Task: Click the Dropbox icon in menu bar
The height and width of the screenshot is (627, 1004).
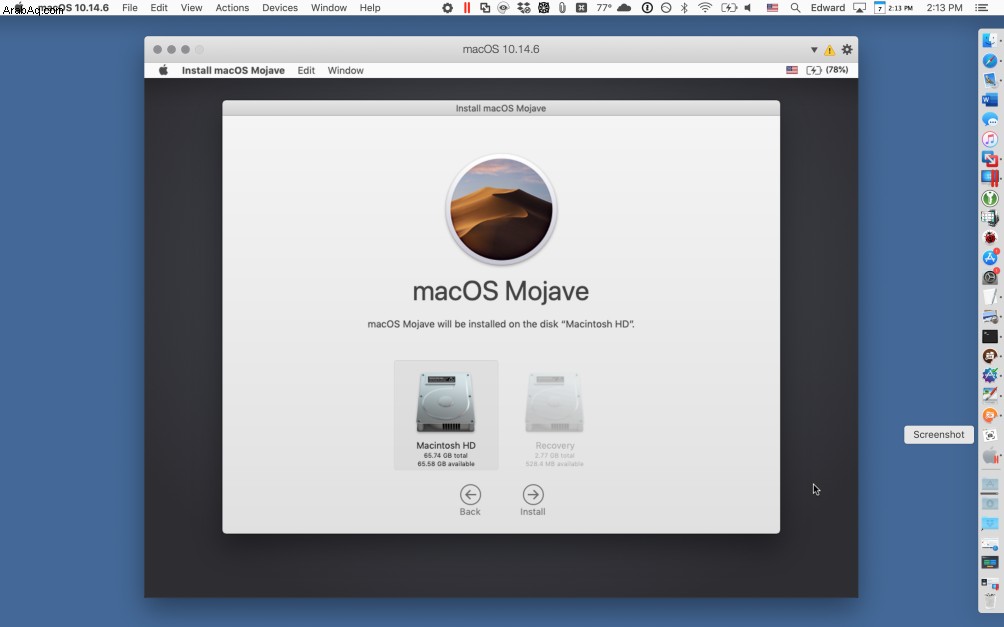Action: (x=524, y=8)
